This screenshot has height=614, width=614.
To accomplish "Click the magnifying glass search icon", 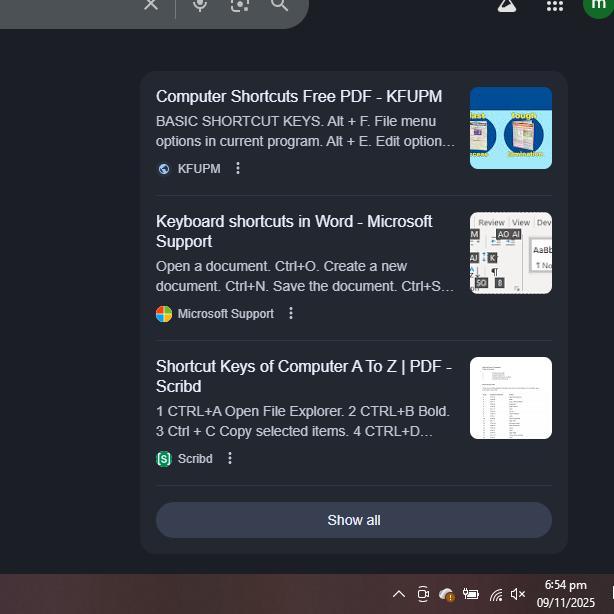I will pos(279,4).
